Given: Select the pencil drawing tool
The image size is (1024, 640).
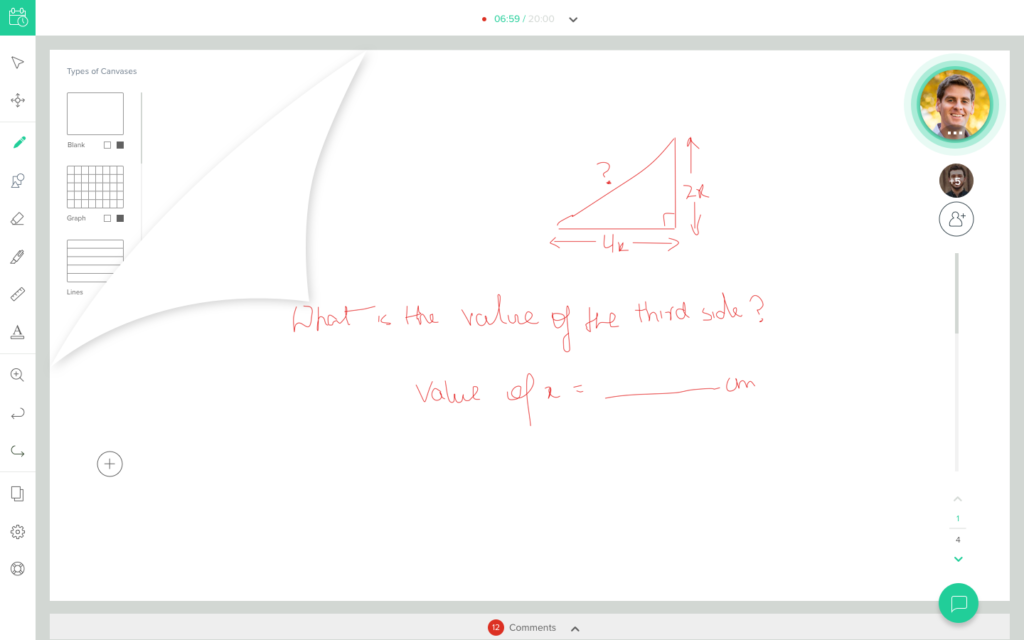Looking at the screenshot, I should 17,142.
